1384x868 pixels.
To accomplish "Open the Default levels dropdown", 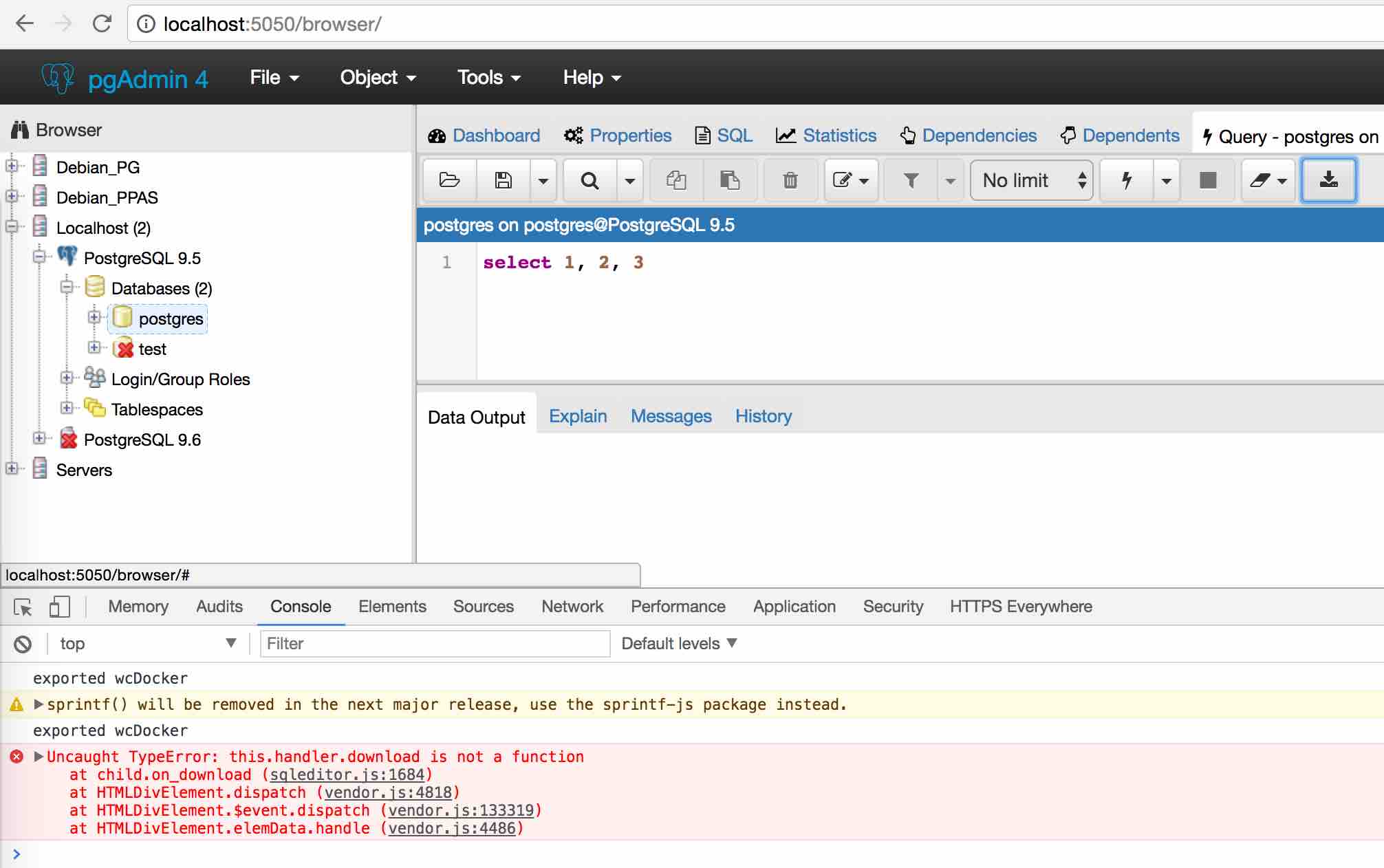I will pos(679,644).
